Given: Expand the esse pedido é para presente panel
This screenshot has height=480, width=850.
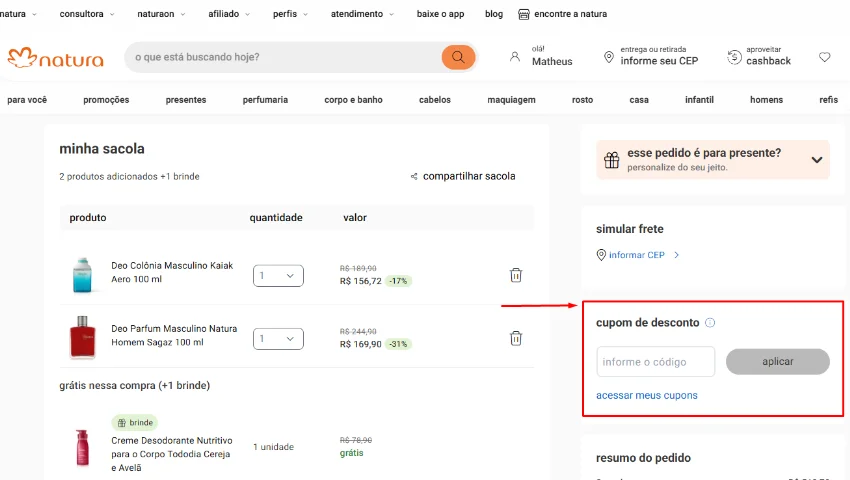Looking at the screenshot, I should coord(816,160).
